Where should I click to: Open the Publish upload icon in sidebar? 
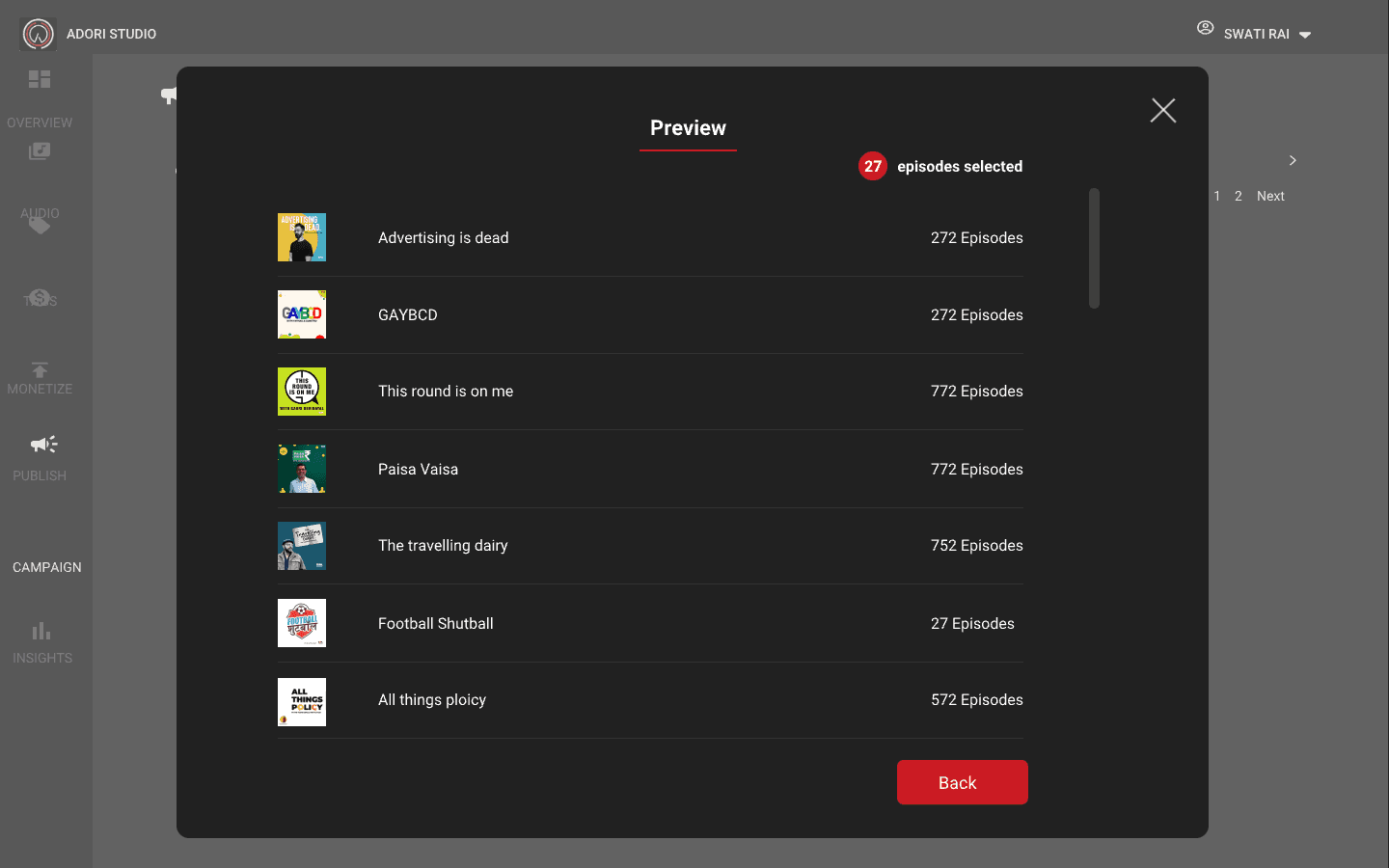(x=40, y=370)
